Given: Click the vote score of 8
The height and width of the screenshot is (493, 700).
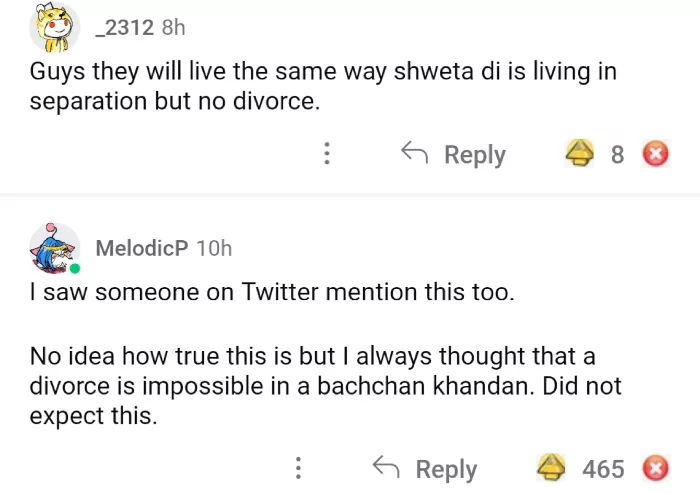Looking at the screenshot, I should tap(617, 154).
